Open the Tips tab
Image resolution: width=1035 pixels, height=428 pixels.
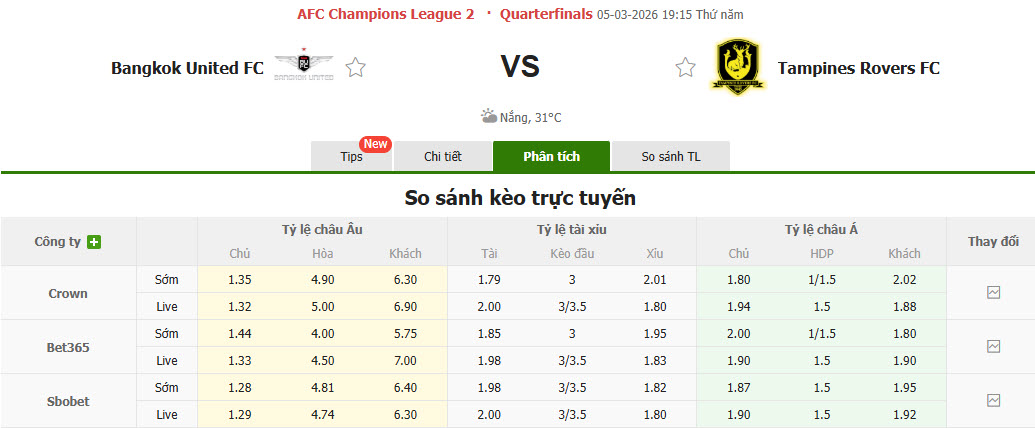click(x=352, y=157)
